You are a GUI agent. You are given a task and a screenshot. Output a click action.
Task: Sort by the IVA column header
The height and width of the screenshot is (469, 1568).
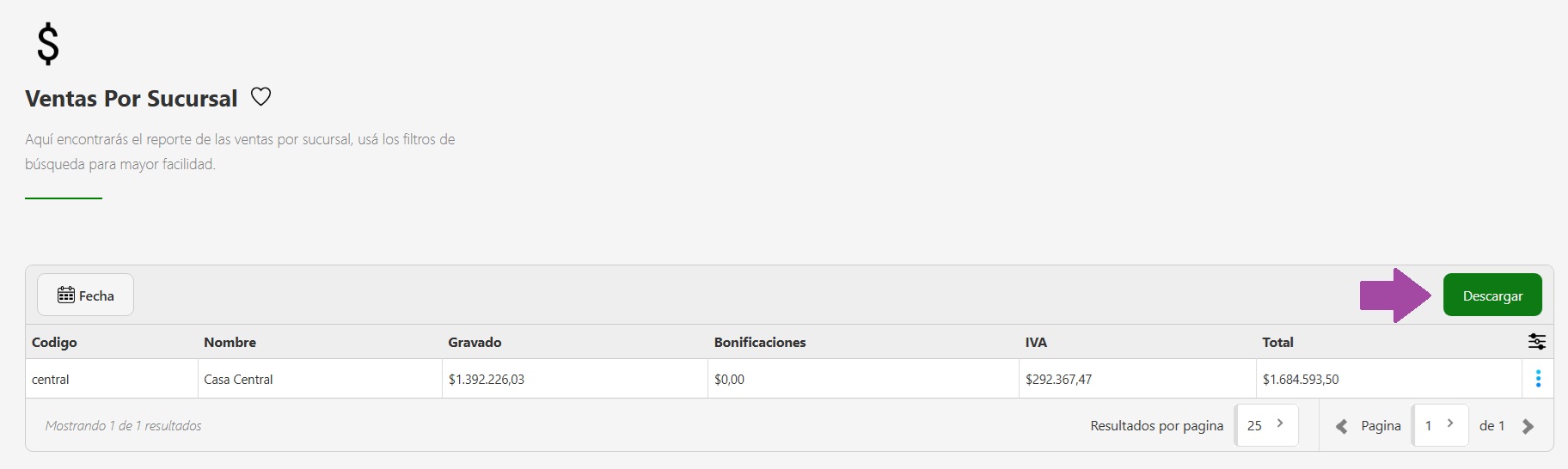(1036, 342)
